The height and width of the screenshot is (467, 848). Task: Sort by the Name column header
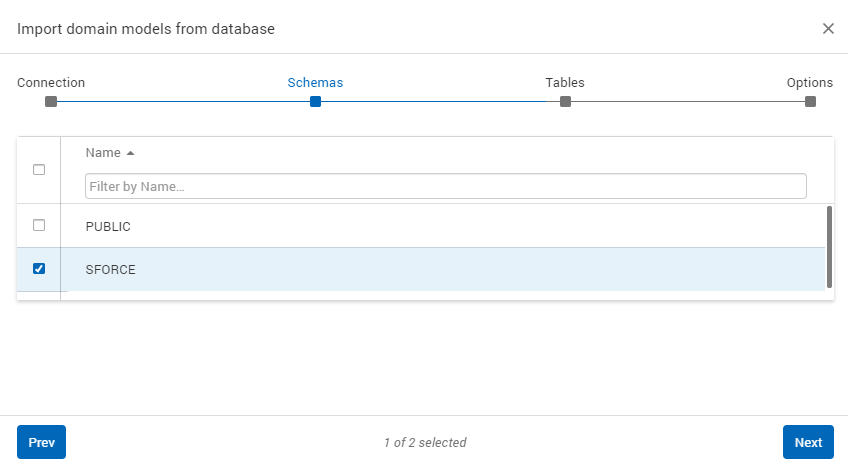103,153
